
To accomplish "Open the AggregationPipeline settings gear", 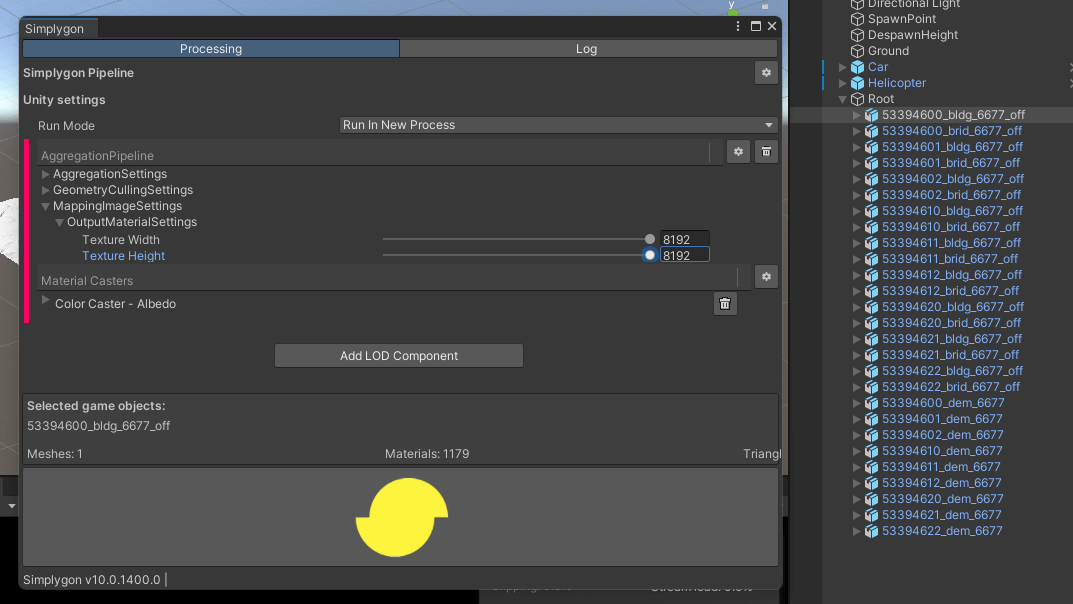I will [738, 152].
